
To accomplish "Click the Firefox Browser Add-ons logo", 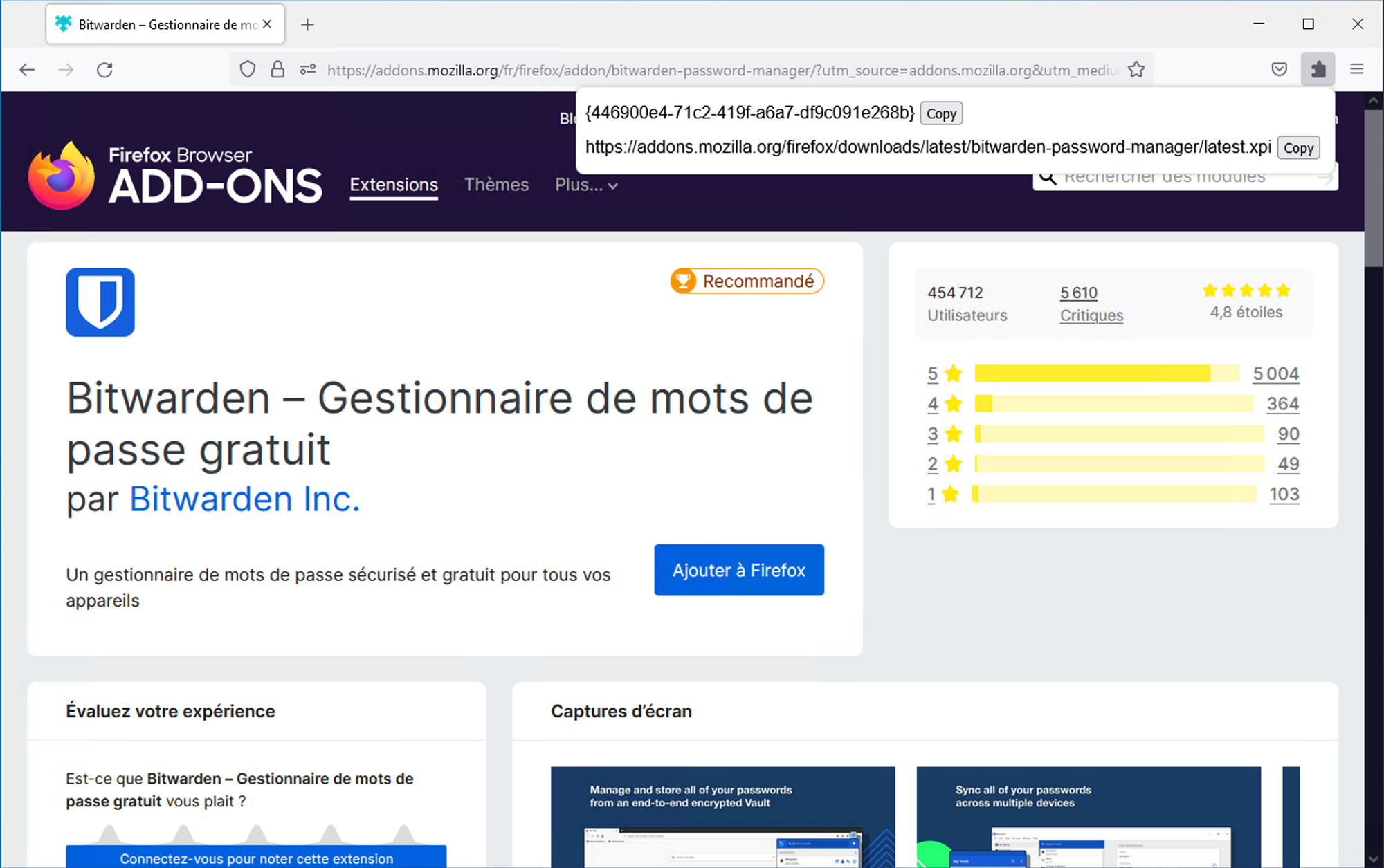I will pyautogui.click(x=175, y=176).
